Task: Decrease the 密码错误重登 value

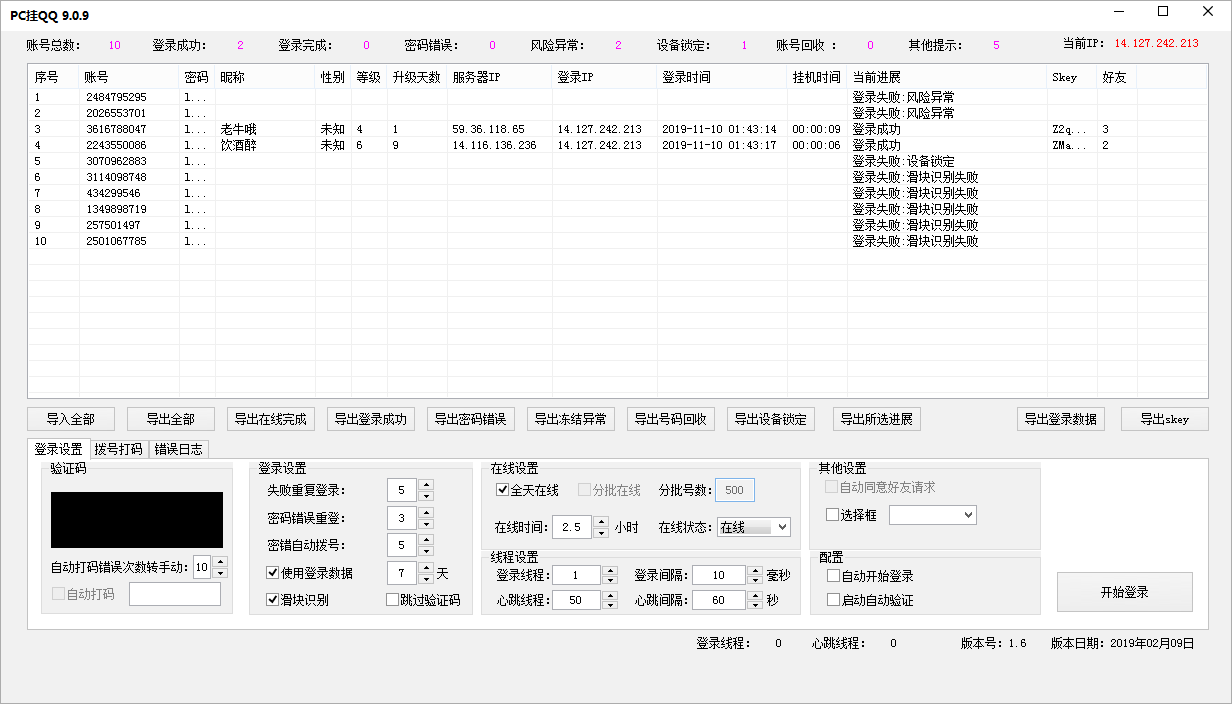Action: tap(426, 523)
